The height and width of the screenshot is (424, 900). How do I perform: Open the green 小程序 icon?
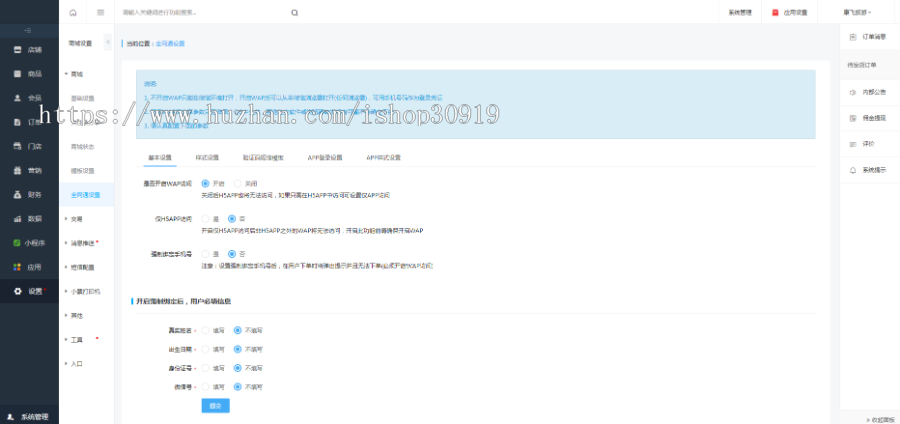click(17, 243)
